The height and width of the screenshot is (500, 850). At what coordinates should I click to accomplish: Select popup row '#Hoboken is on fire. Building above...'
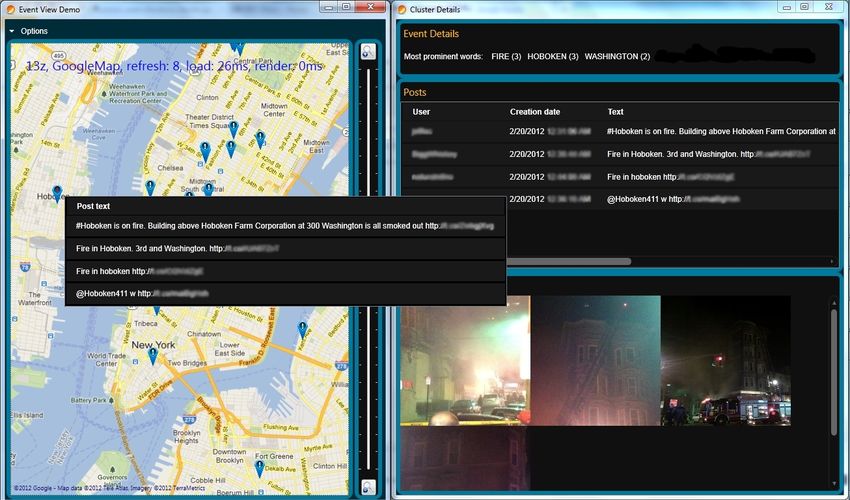point(285,226)
